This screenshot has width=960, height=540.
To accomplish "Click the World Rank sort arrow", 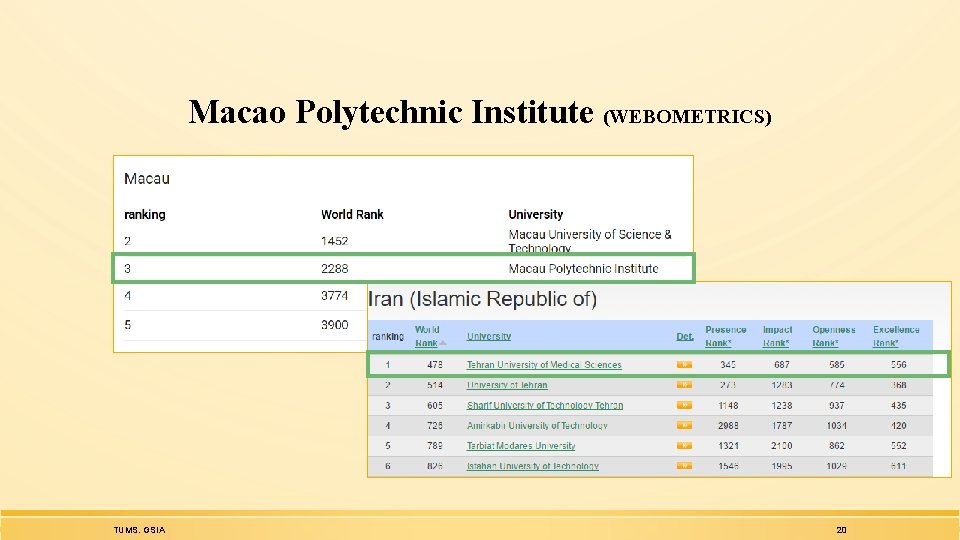I will (x=443, y=343).
